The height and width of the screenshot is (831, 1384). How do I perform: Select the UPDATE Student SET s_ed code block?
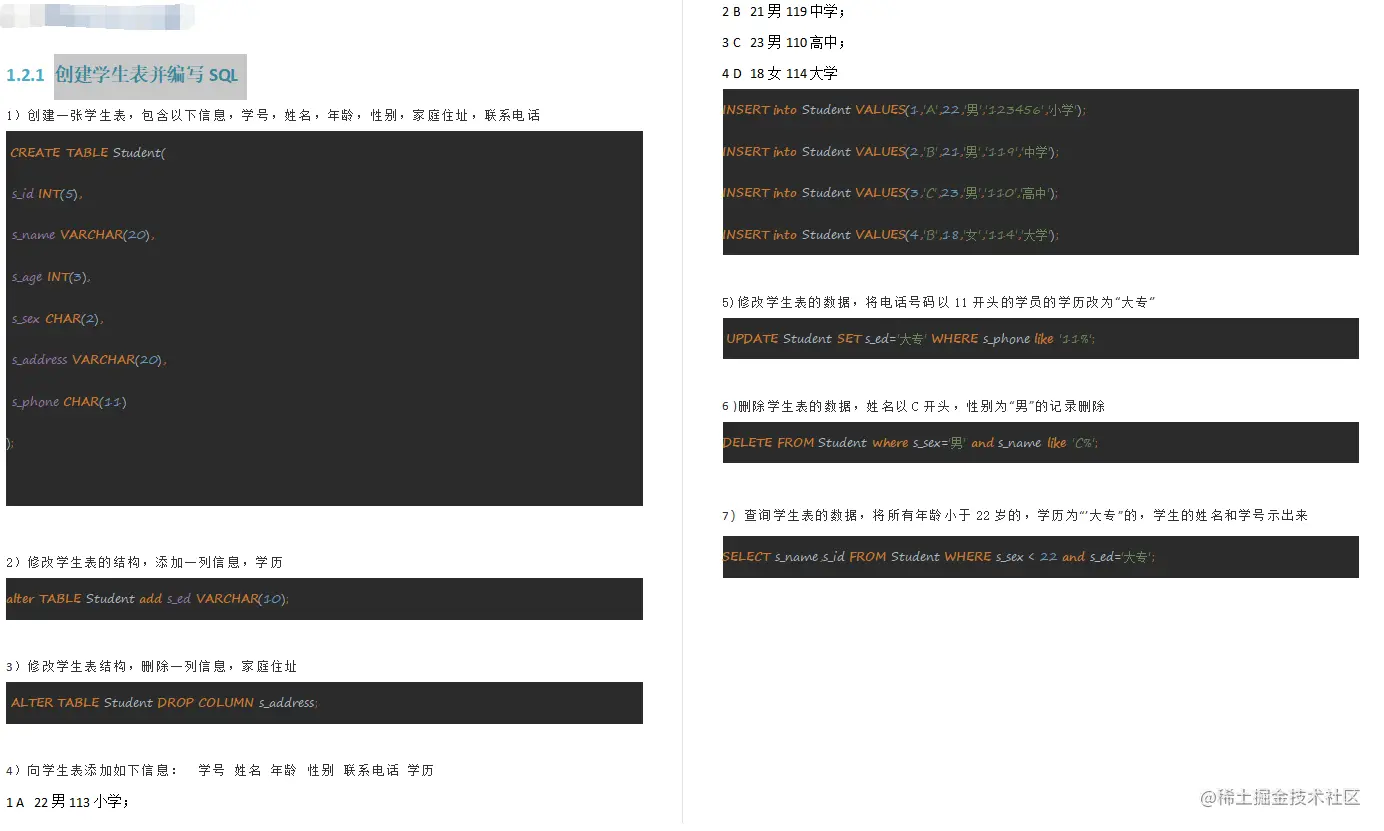tap(1040, 338)
